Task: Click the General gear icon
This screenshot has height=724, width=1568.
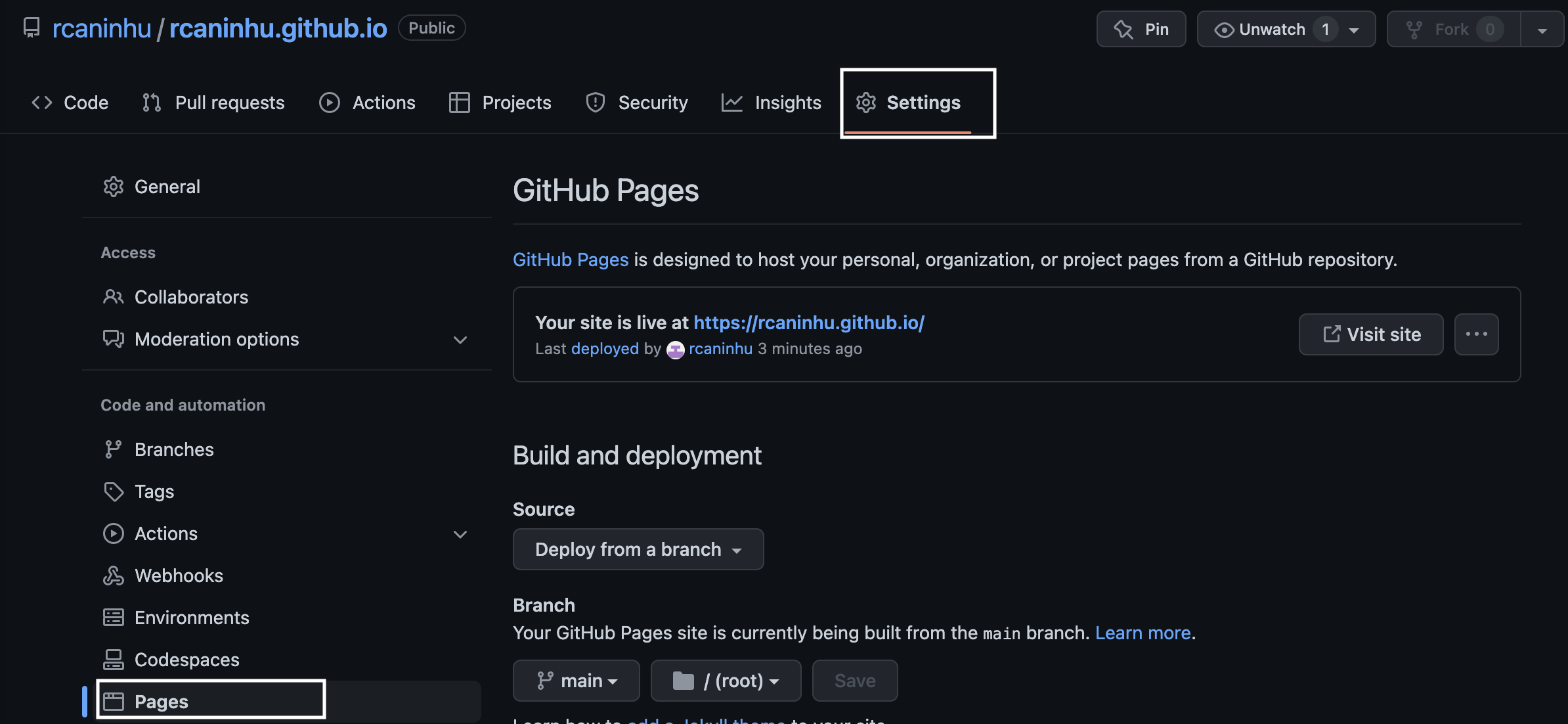Action: [113, 187]
